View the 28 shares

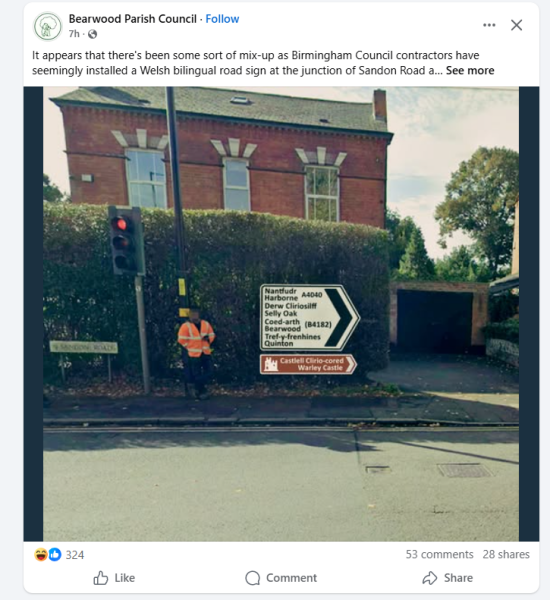506,554
